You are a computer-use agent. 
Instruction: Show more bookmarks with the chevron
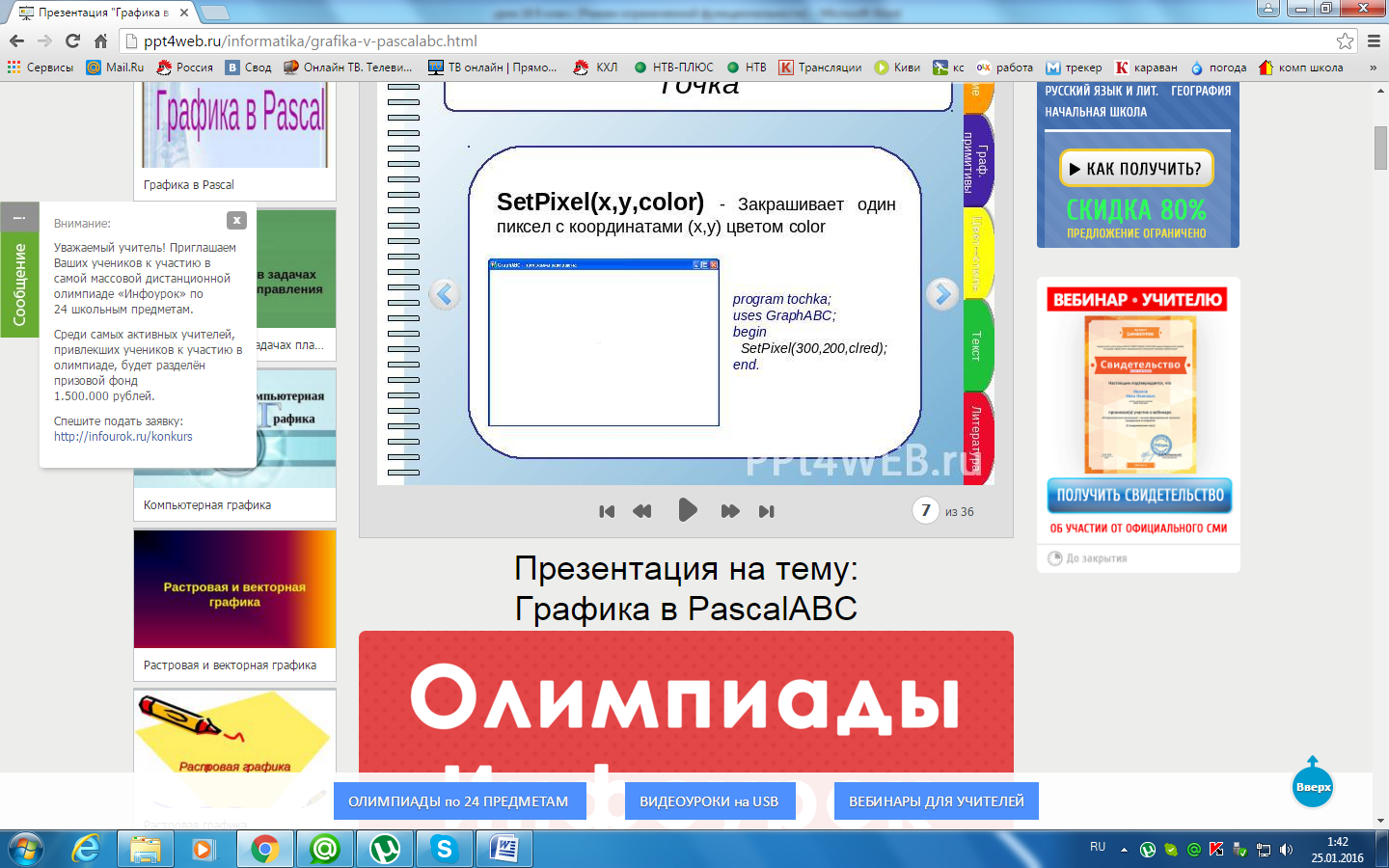point(1373,68)
